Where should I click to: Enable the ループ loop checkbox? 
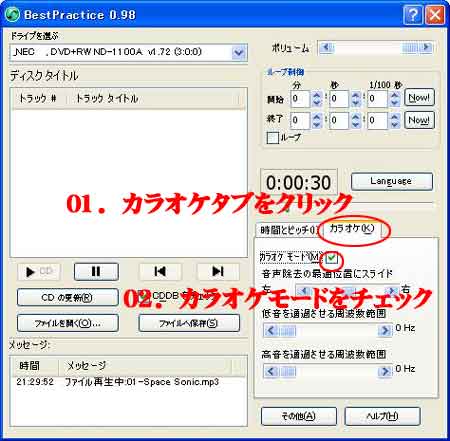[x=273, y=138]
